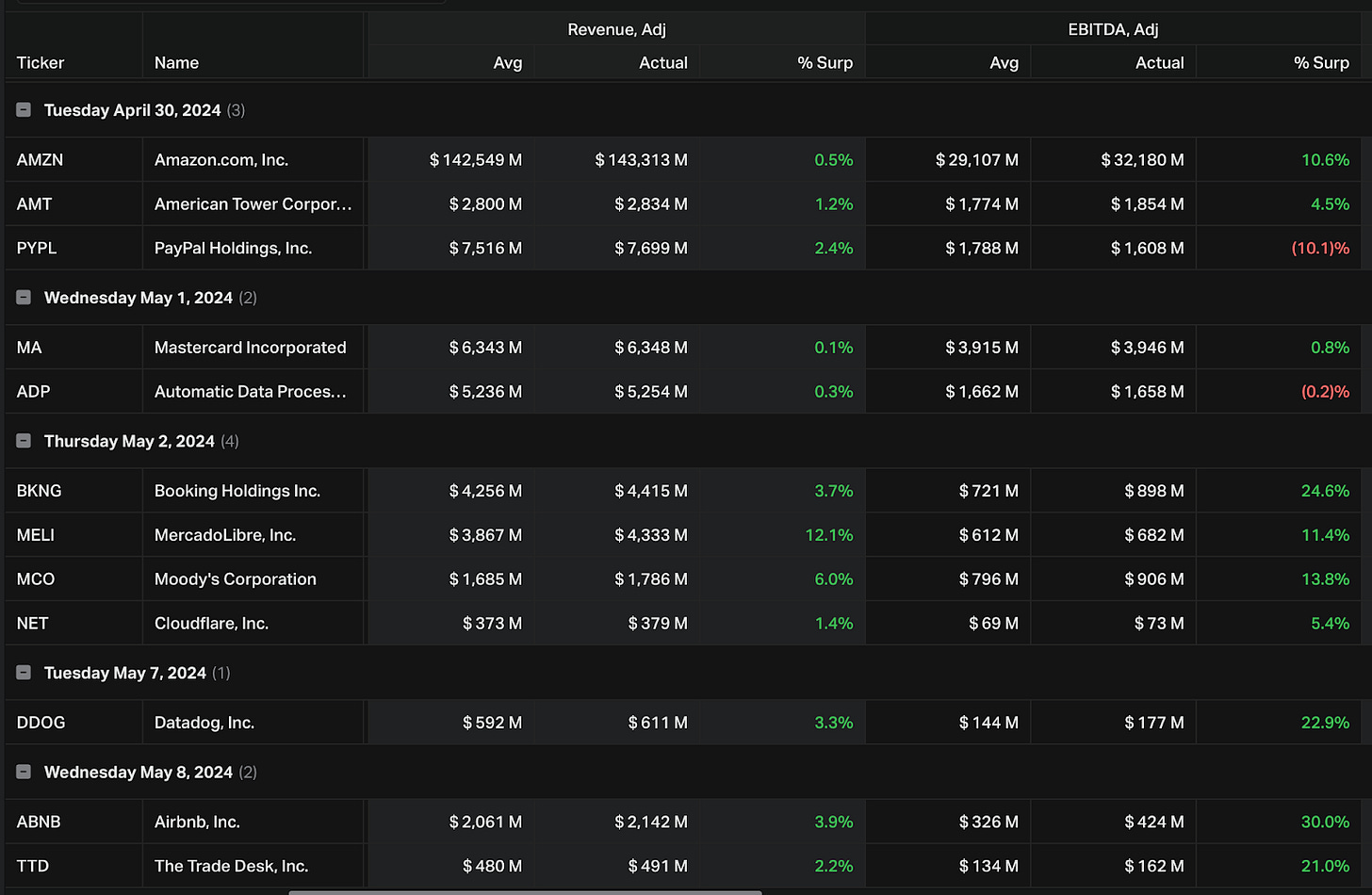This screenshot has width=1372, height=895.
Task: Click Cloudflare's 1.4% revenue surprise
Action: [834, 624]
